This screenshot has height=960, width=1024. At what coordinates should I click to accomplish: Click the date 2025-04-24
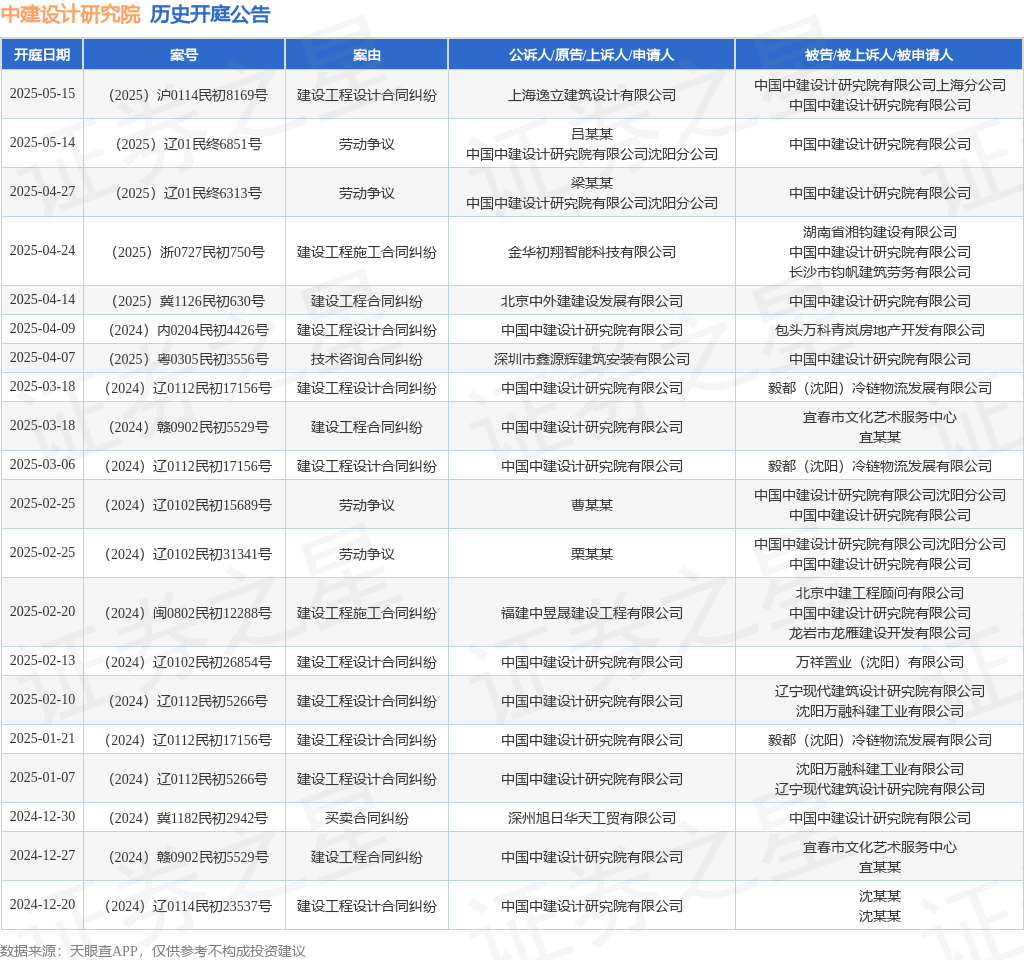click(42, 250)
